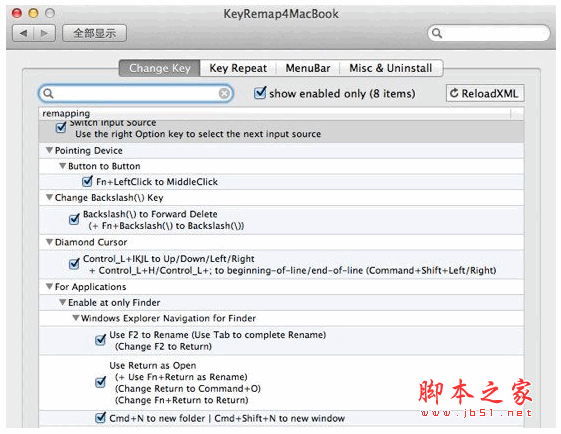This screenshot has height=434, width=561.
Task: Click the magnifier in the filter box
Action: 48,94
